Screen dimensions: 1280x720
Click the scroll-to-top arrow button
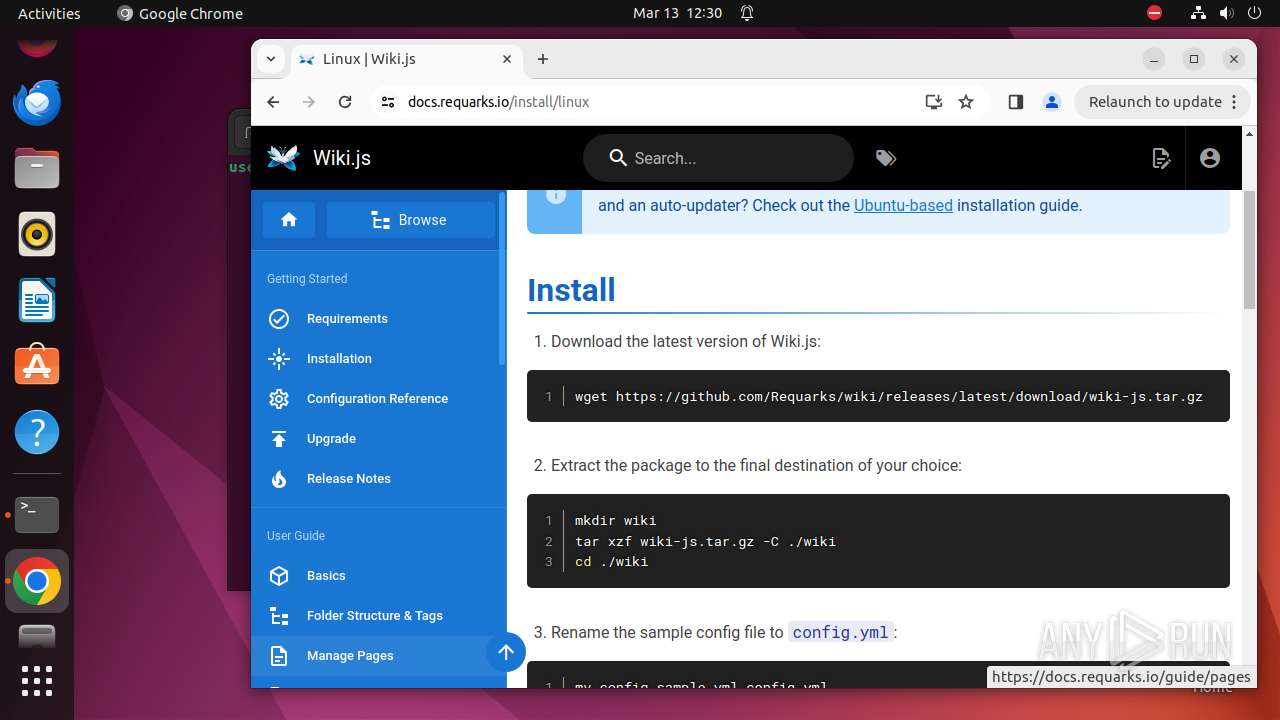click(x=506, y=652)
